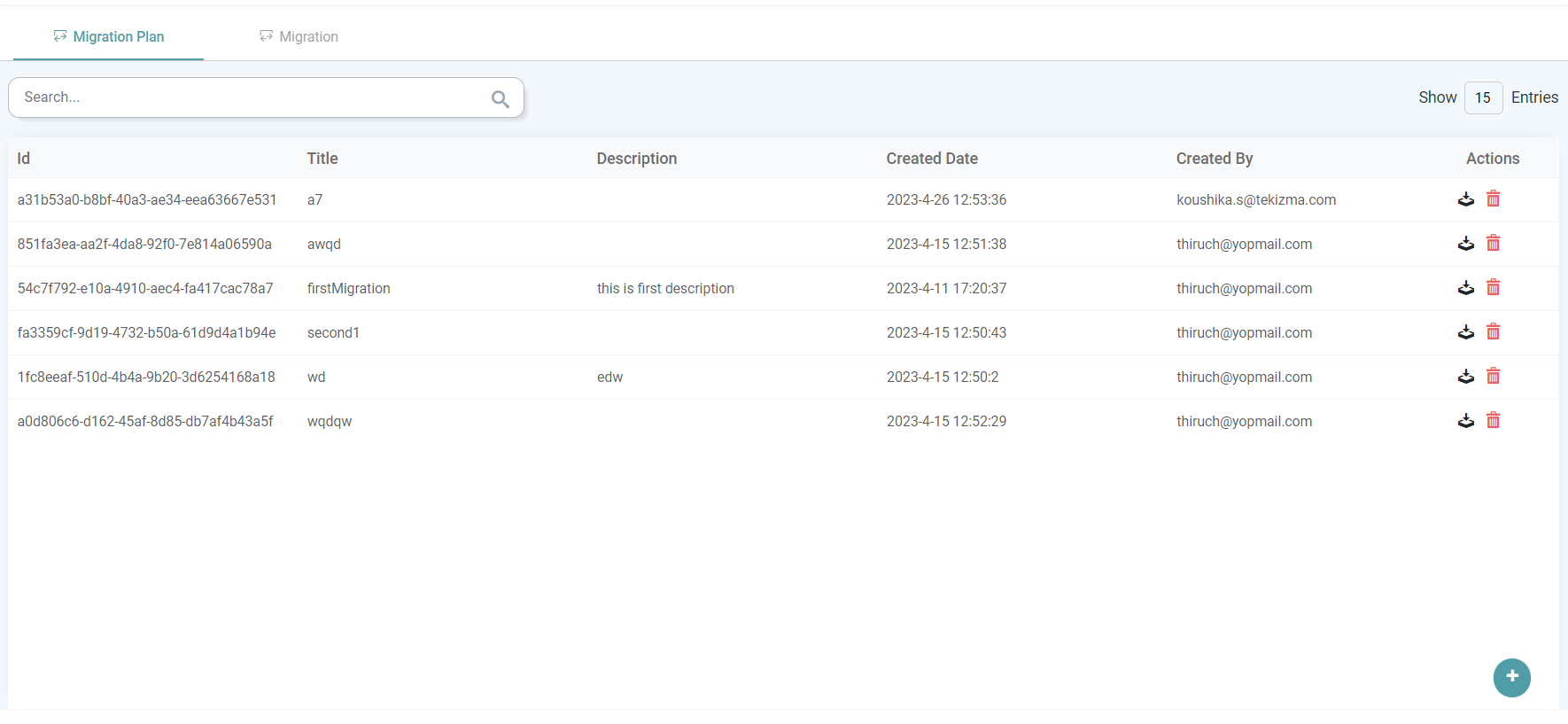Switch to the Migration tab
Screen dimensions: 1568x724
pos(299,36)
